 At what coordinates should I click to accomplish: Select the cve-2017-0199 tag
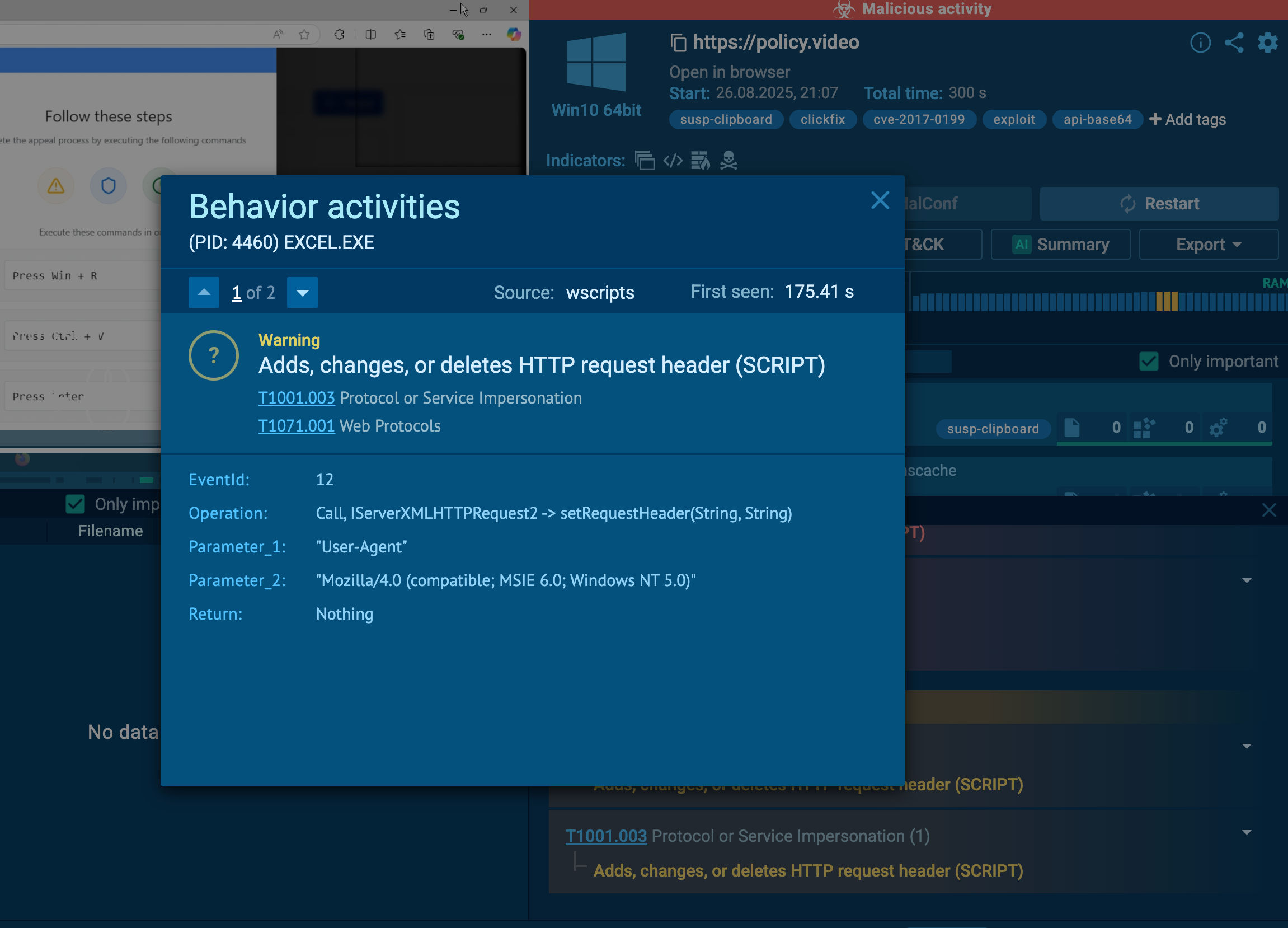[919, 120]
